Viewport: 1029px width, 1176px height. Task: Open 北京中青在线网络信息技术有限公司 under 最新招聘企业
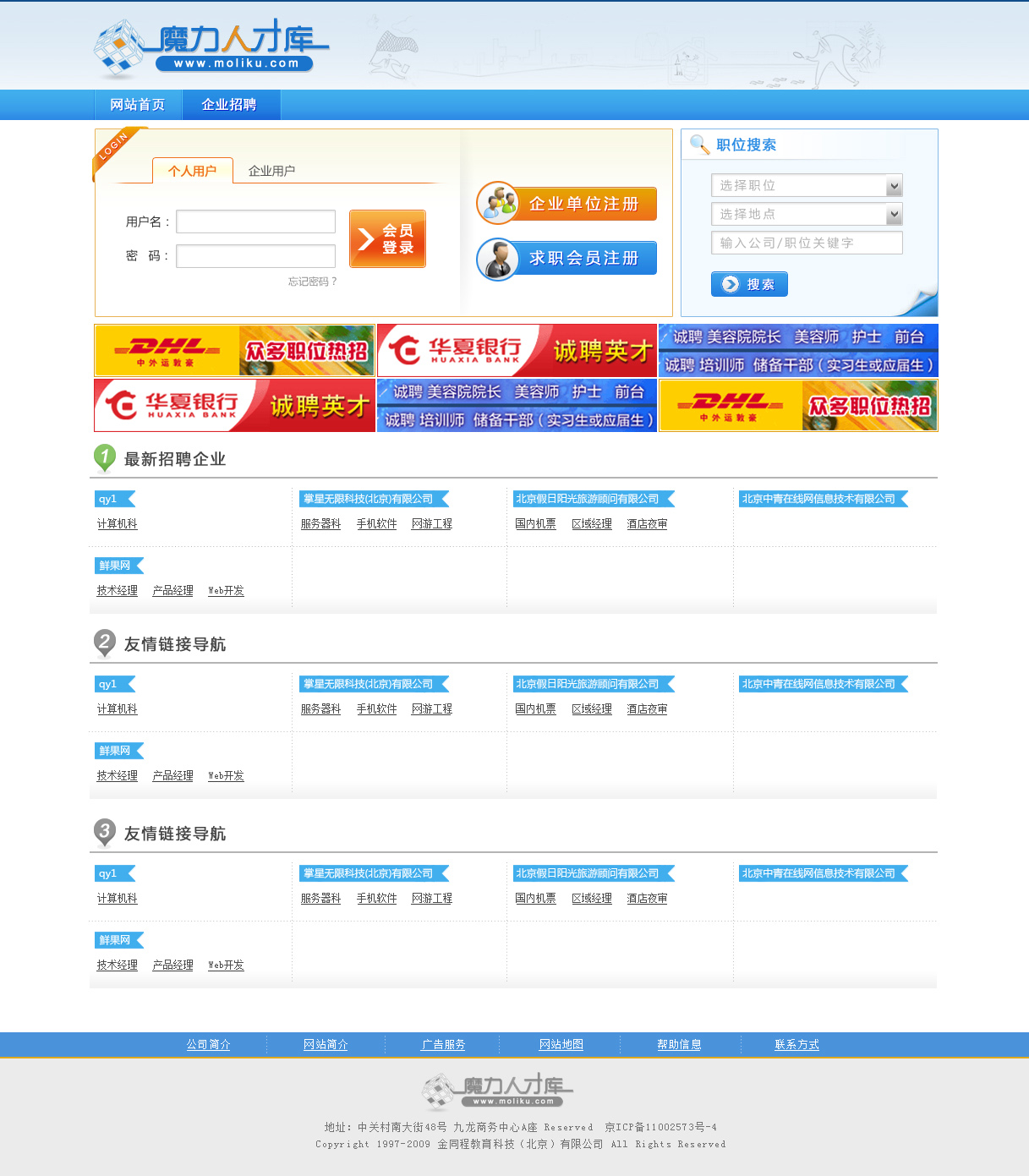pos(824,499)
